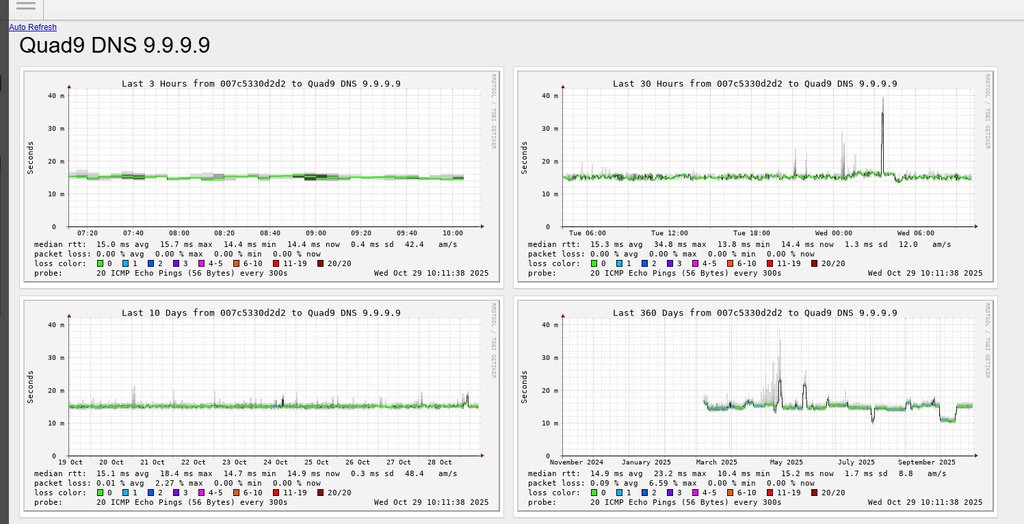
Task: Click the Auto Refresh link
Action: click(33, 27)
